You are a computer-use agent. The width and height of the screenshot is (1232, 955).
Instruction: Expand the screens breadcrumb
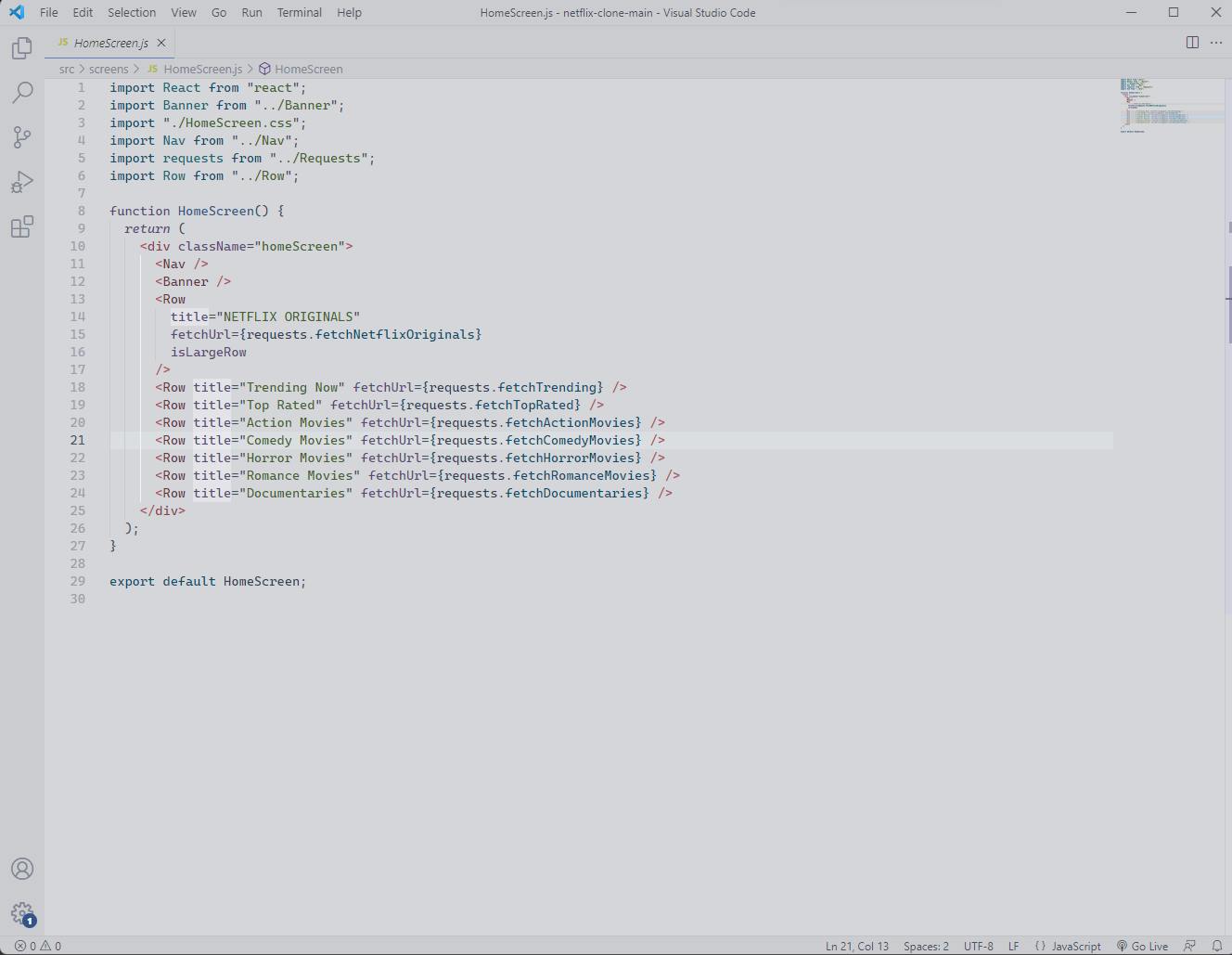(109, 69)
